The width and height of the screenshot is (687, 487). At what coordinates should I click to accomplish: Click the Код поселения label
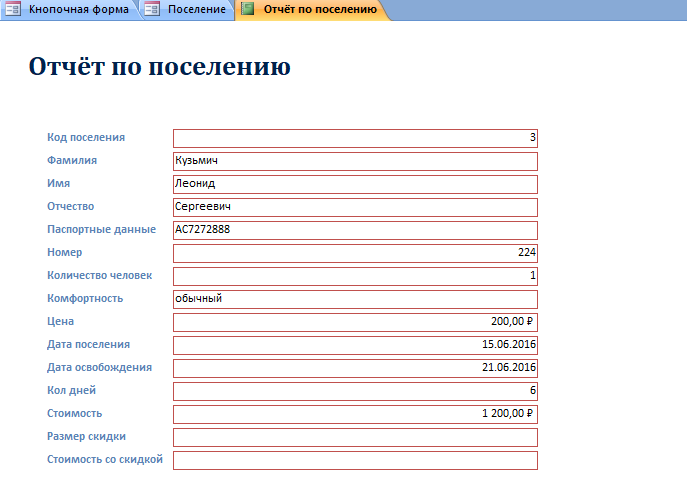tap(86, 138)
